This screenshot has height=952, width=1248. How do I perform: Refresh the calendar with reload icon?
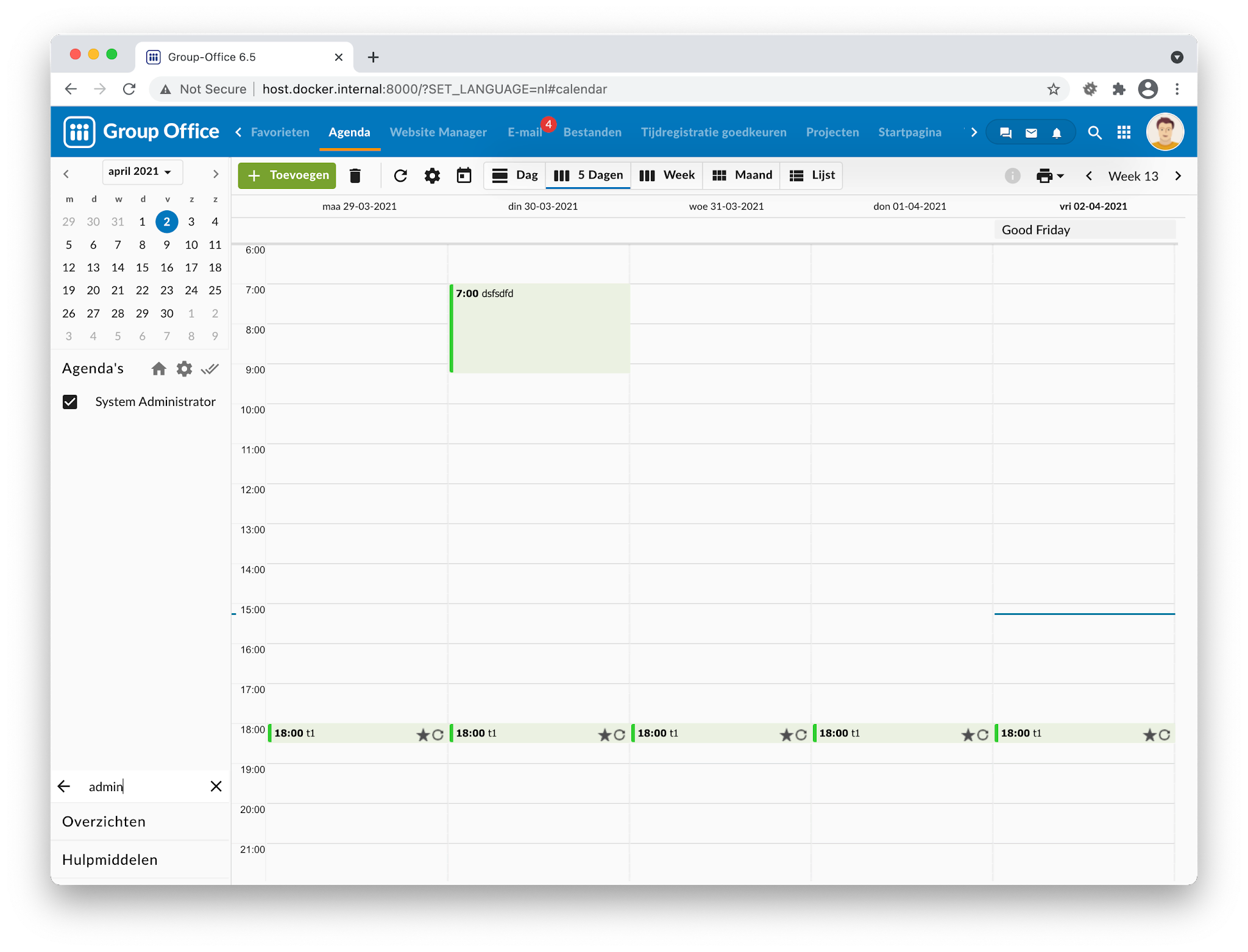400,176
